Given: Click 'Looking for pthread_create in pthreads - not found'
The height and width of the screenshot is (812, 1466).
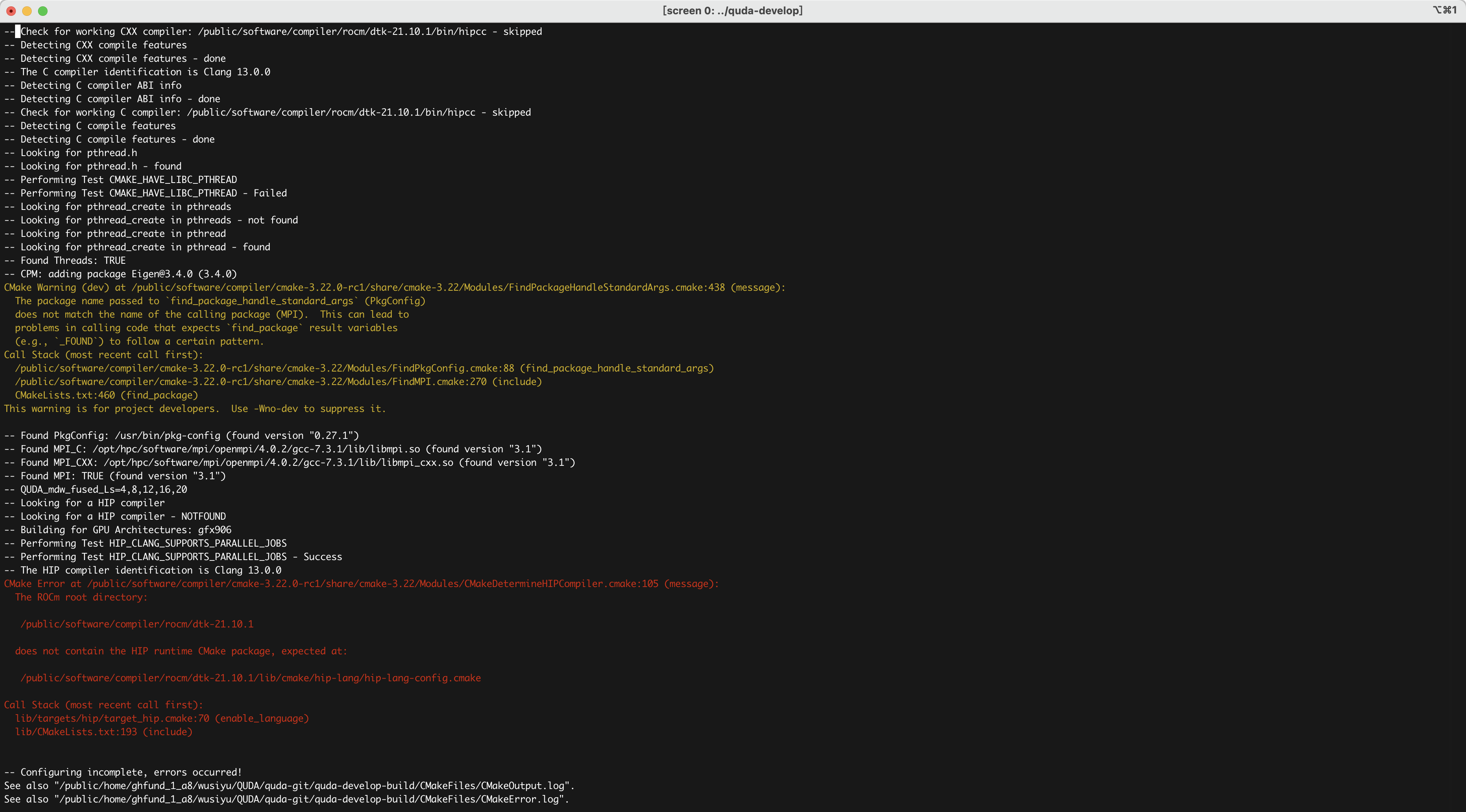Looking at the screenshot, I should pyautogui.click(x=151, y=220).
